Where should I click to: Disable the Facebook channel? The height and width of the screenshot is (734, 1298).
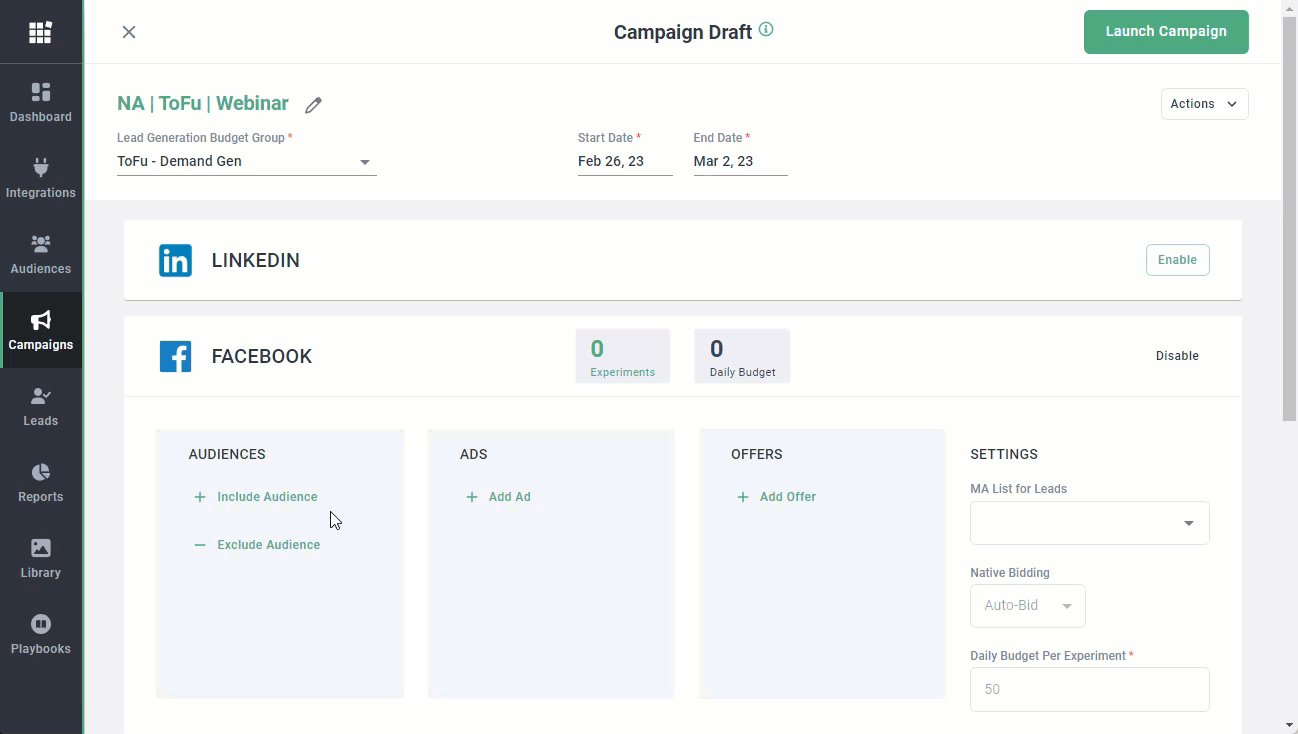click(x=1177, y=356)
